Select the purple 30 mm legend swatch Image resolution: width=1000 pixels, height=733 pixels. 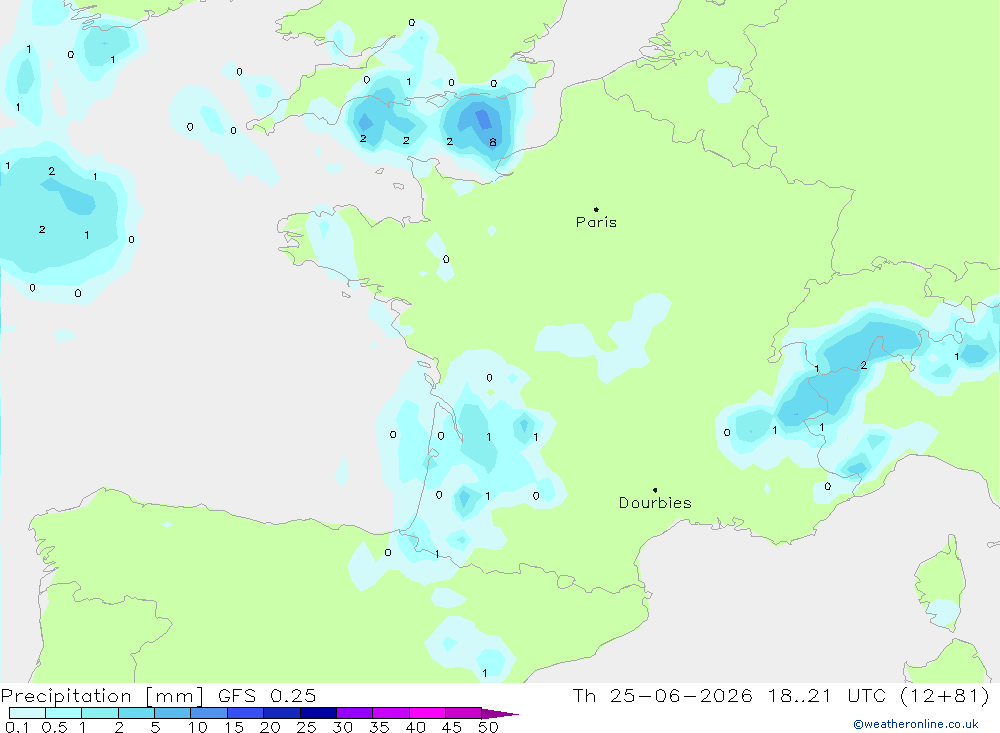pyautogui.click(x=354, y=713)
